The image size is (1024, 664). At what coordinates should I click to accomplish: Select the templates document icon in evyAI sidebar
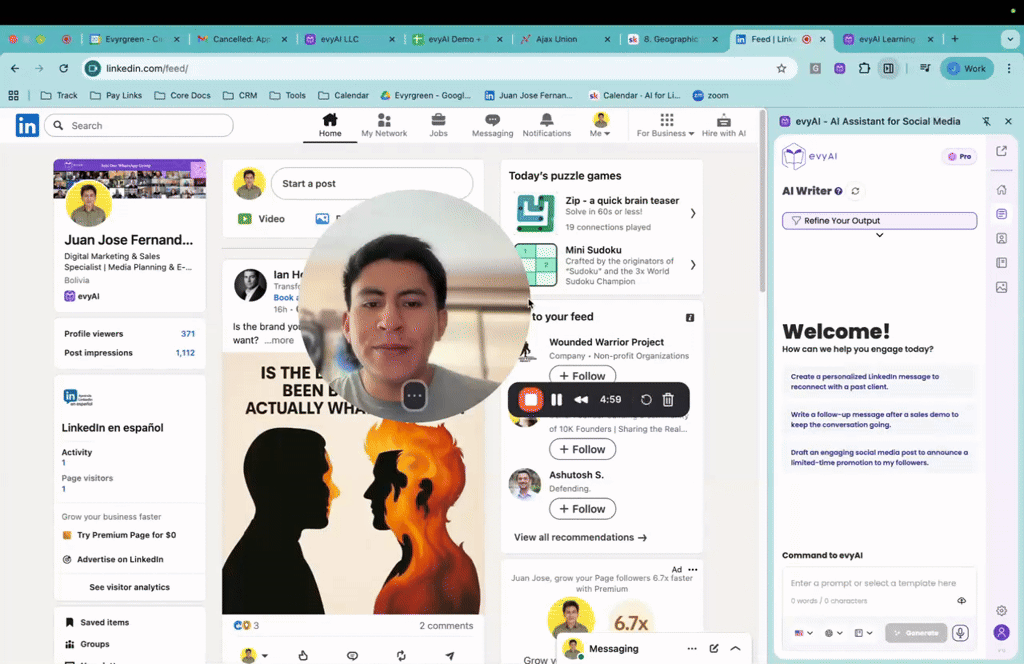pos(1000,213)
